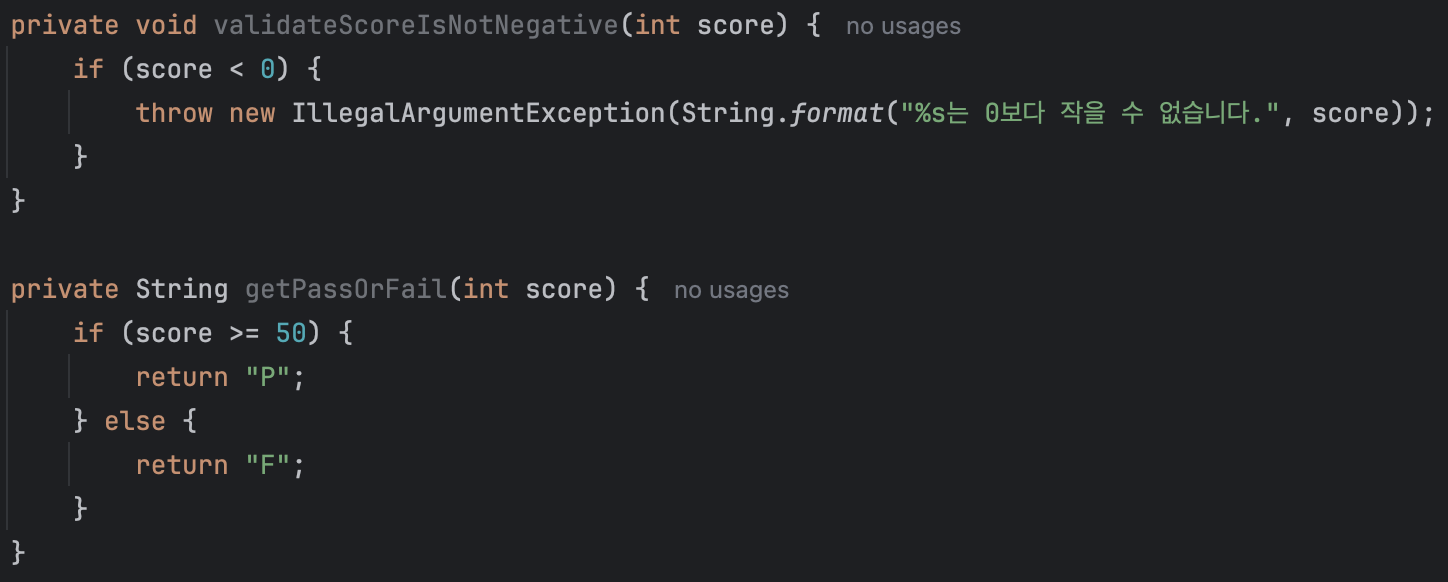Viewport: 1448px width, 582px height.
Task: Place cursor on getPassOrFail method name
Action: coord(346,290)
